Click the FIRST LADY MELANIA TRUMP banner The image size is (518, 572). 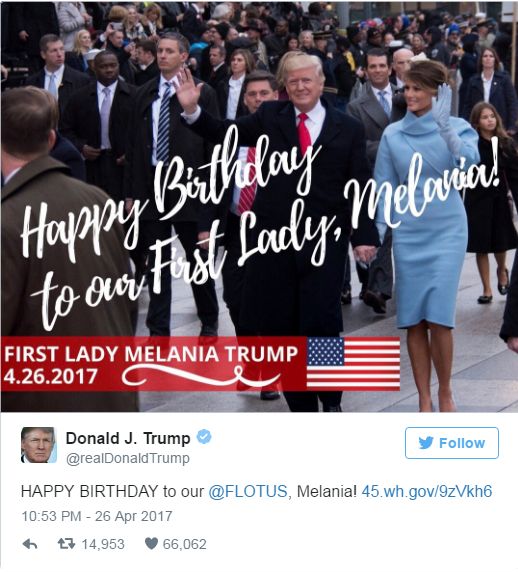point(151,354)
